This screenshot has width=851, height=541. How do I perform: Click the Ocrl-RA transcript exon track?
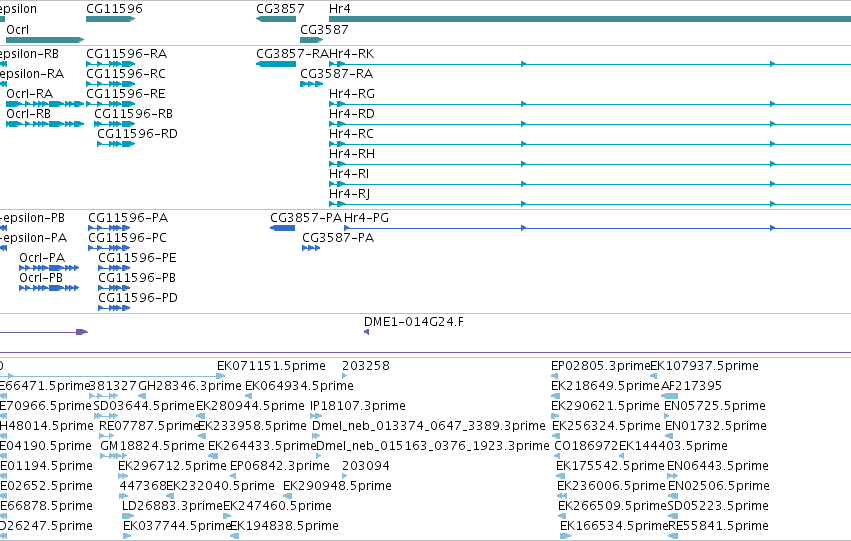[x=45, y=104]
